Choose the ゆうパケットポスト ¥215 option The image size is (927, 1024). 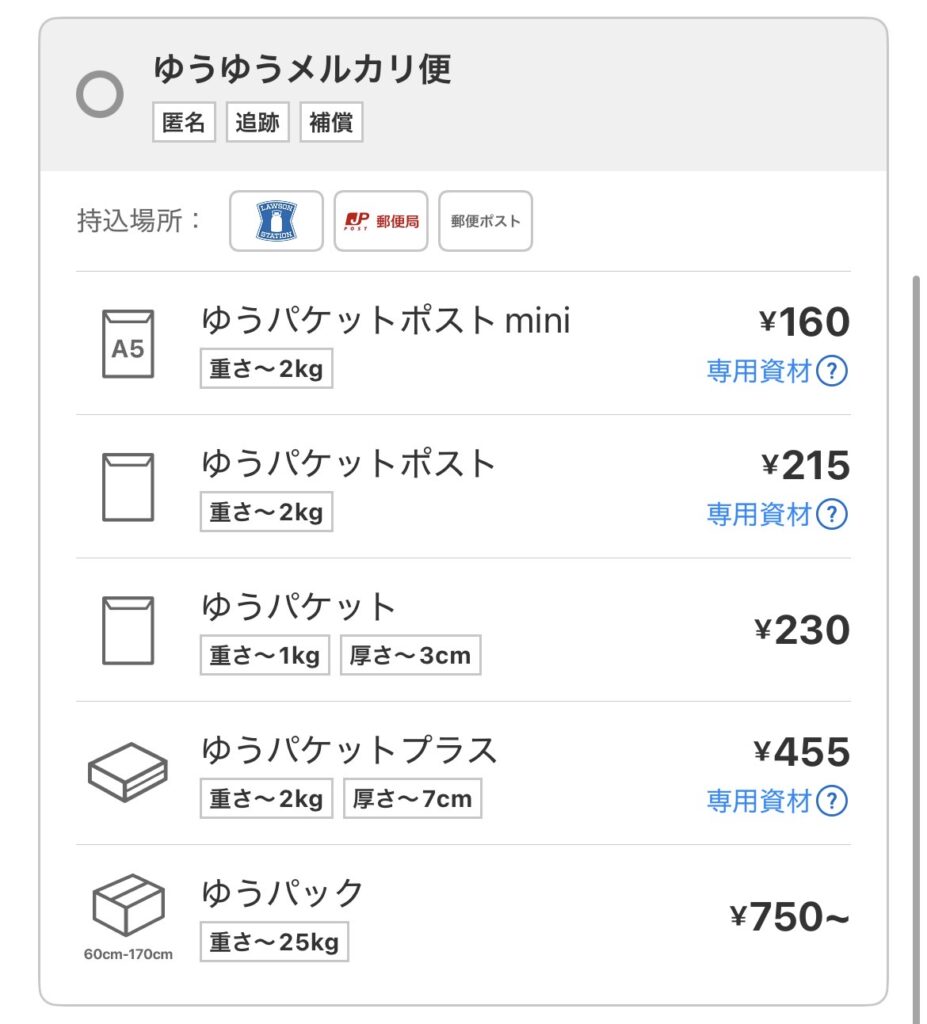(349, 464)
